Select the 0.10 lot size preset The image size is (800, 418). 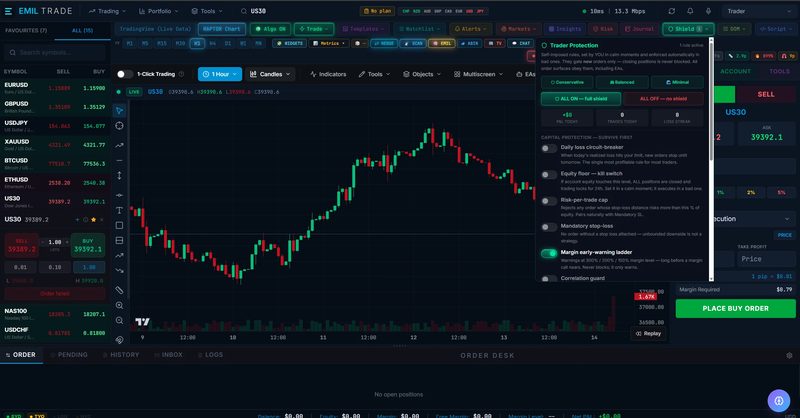[x=55, y=267]
